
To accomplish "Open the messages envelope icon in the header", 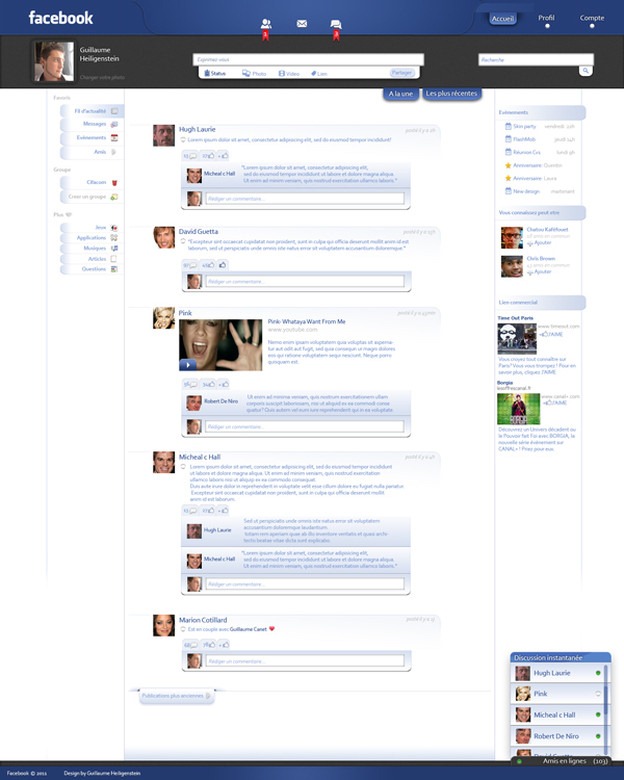I will coord(302,23).
